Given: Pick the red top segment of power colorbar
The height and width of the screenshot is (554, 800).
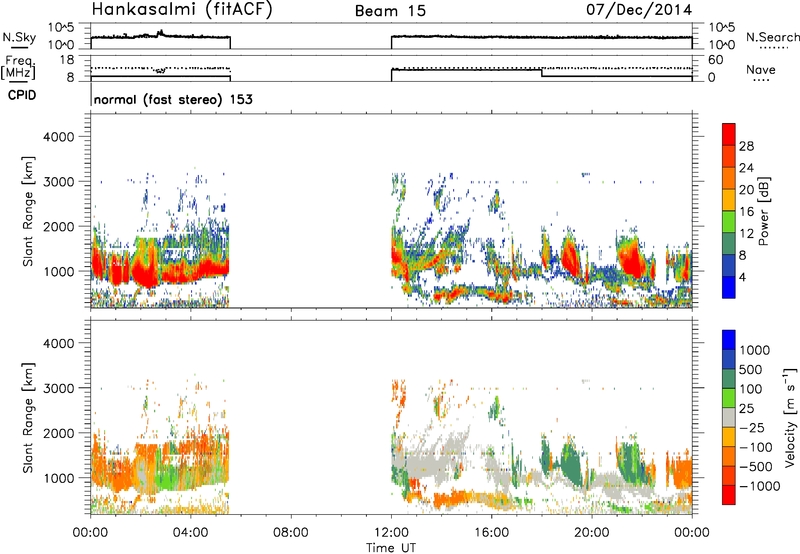Looking at the screenshot, I should tap(729, 135).
